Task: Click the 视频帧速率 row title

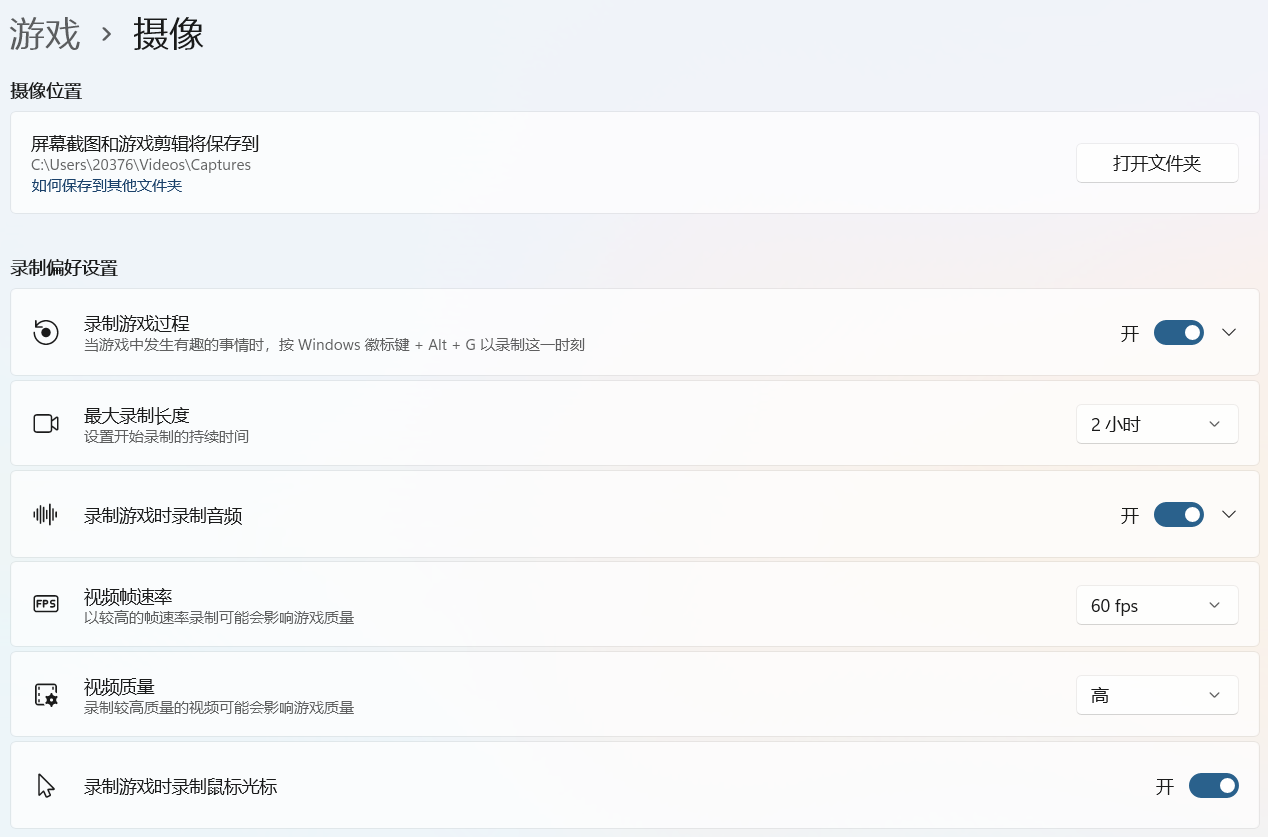Action: (x=128, y=597)
